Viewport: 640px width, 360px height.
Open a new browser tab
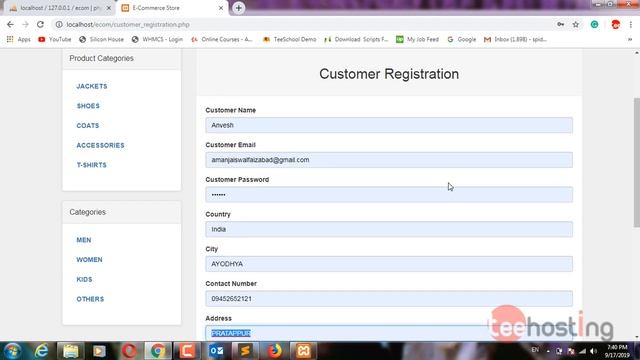coord(238,8)
